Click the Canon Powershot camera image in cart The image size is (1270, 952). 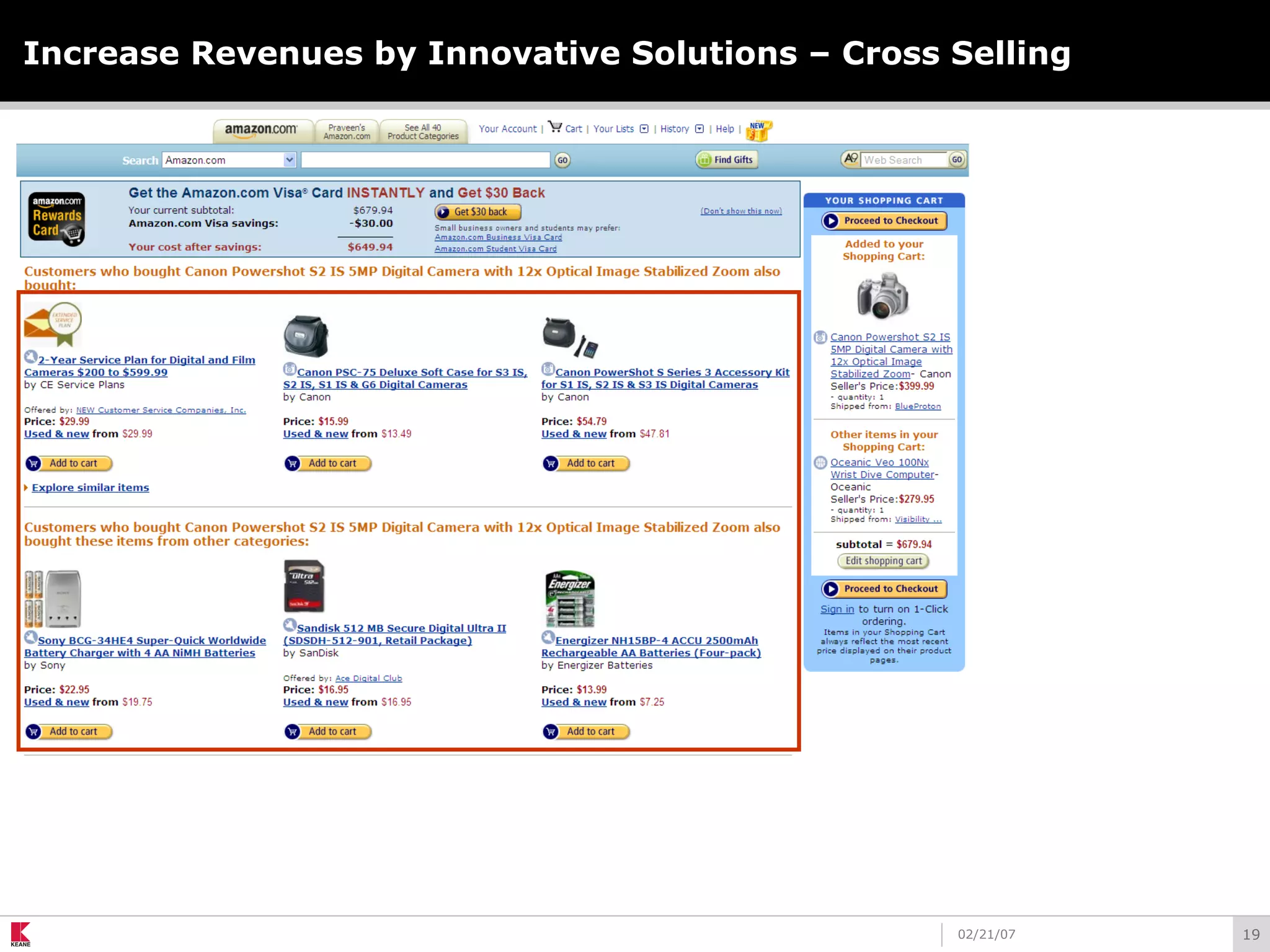(x=883, y=297)
